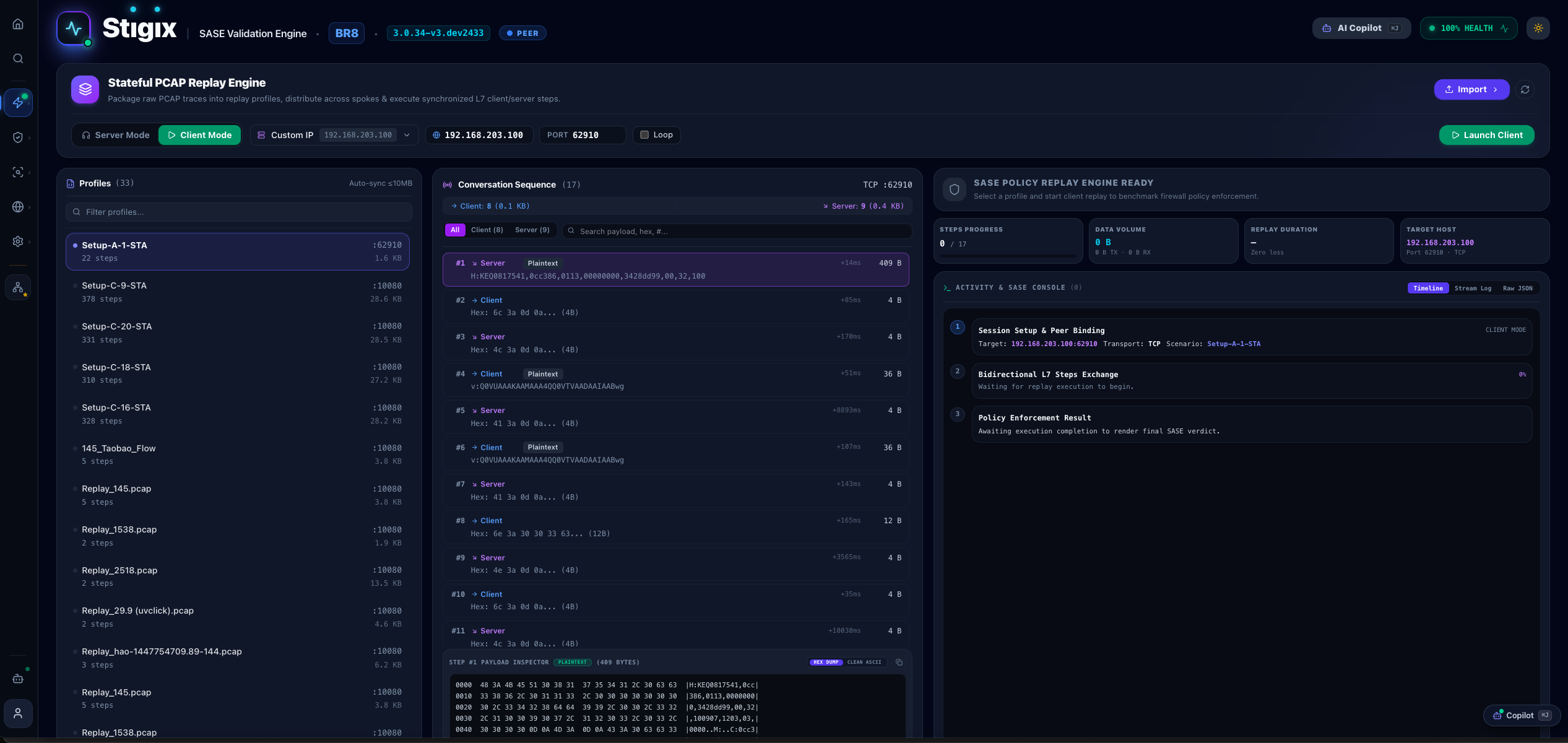Open the scan target icon in sidebar
Screen dimensions: 1568x743
[x=18, y=172]
